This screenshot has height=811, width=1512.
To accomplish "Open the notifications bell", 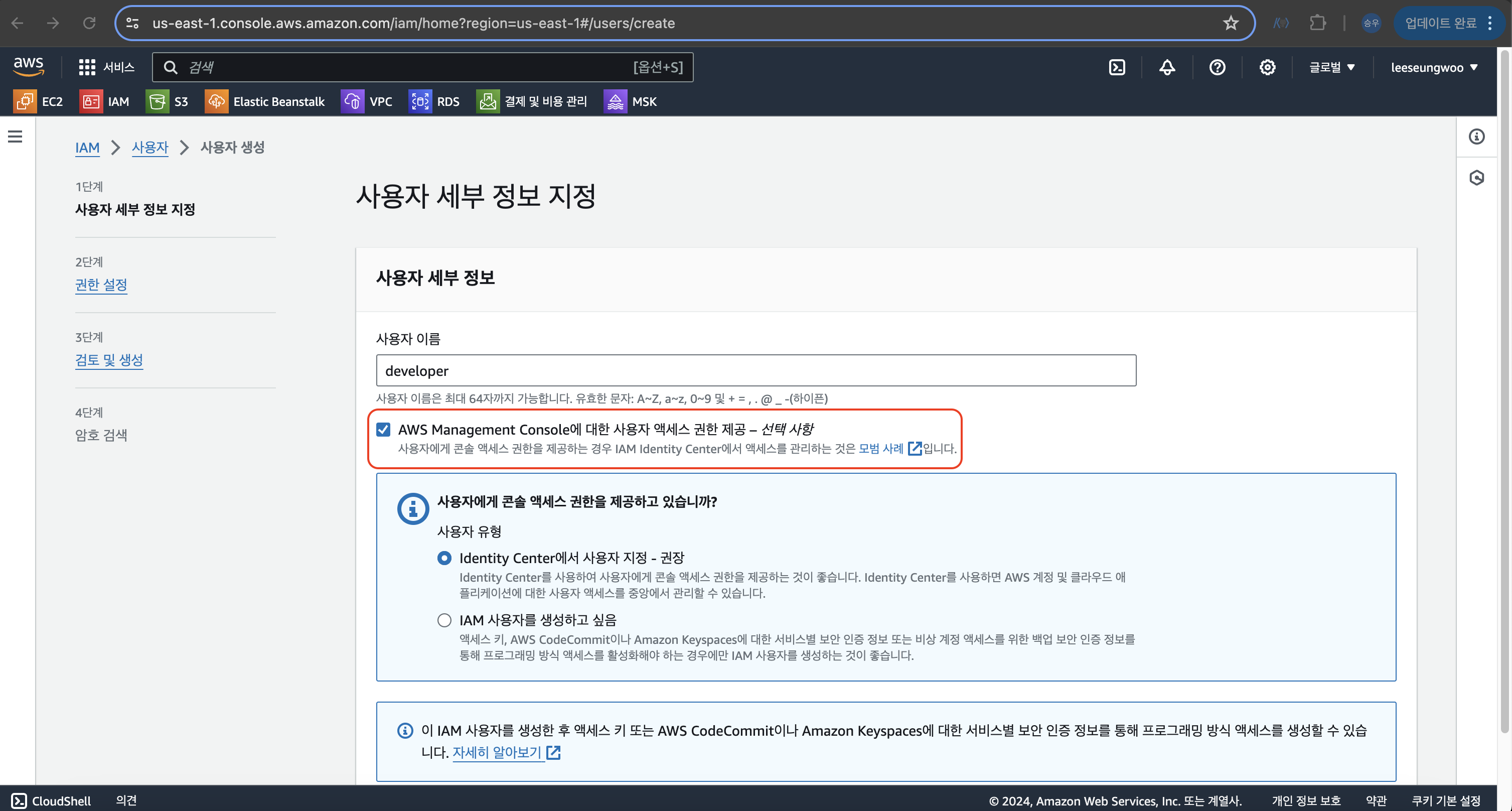I will pos(1167,68).
